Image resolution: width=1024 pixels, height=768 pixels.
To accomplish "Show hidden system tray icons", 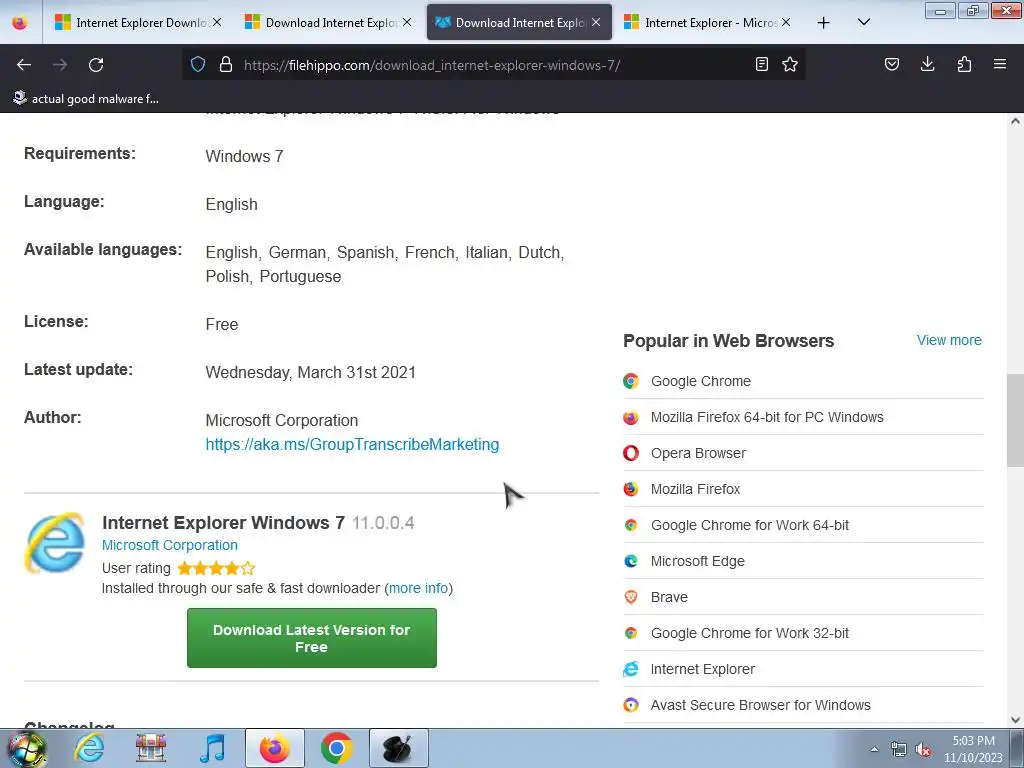I will (x=874, y=750).
